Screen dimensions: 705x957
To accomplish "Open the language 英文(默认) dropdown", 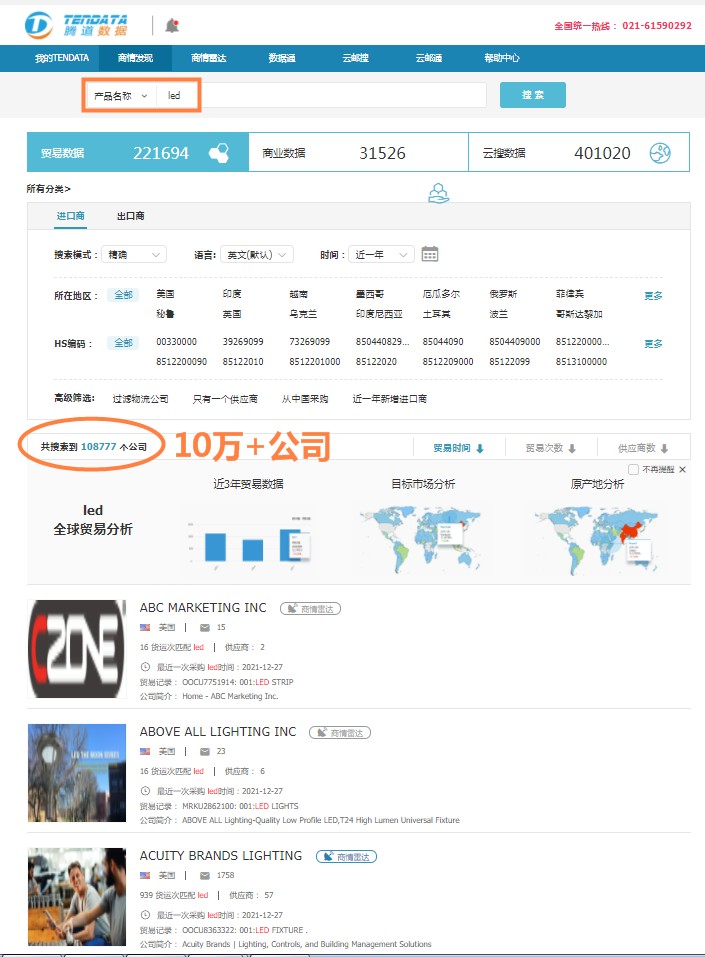I will [x=257, y=255].
